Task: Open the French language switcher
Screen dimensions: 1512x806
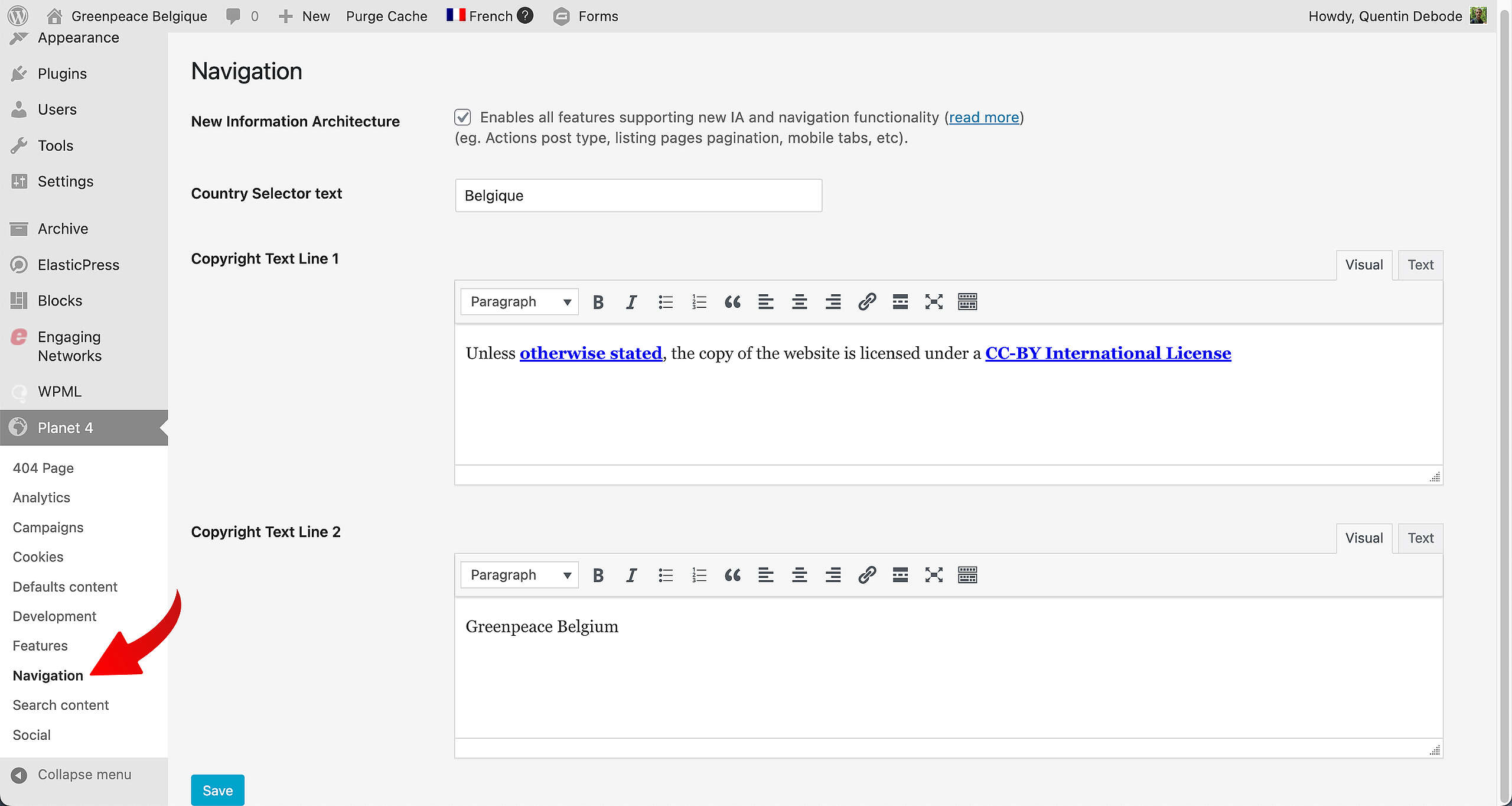Action: click(x=480, y=16)
